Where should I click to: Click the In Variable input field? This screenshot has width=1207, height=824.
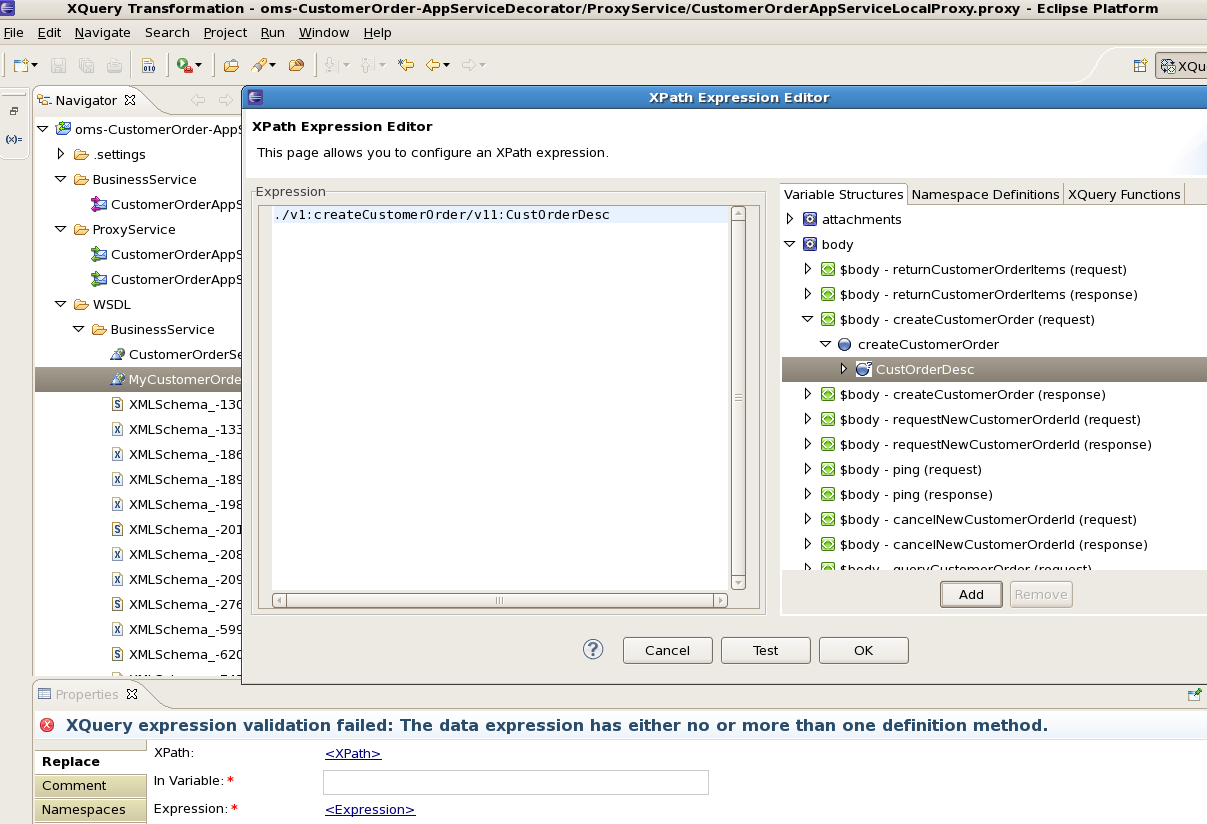coord(516,782)
